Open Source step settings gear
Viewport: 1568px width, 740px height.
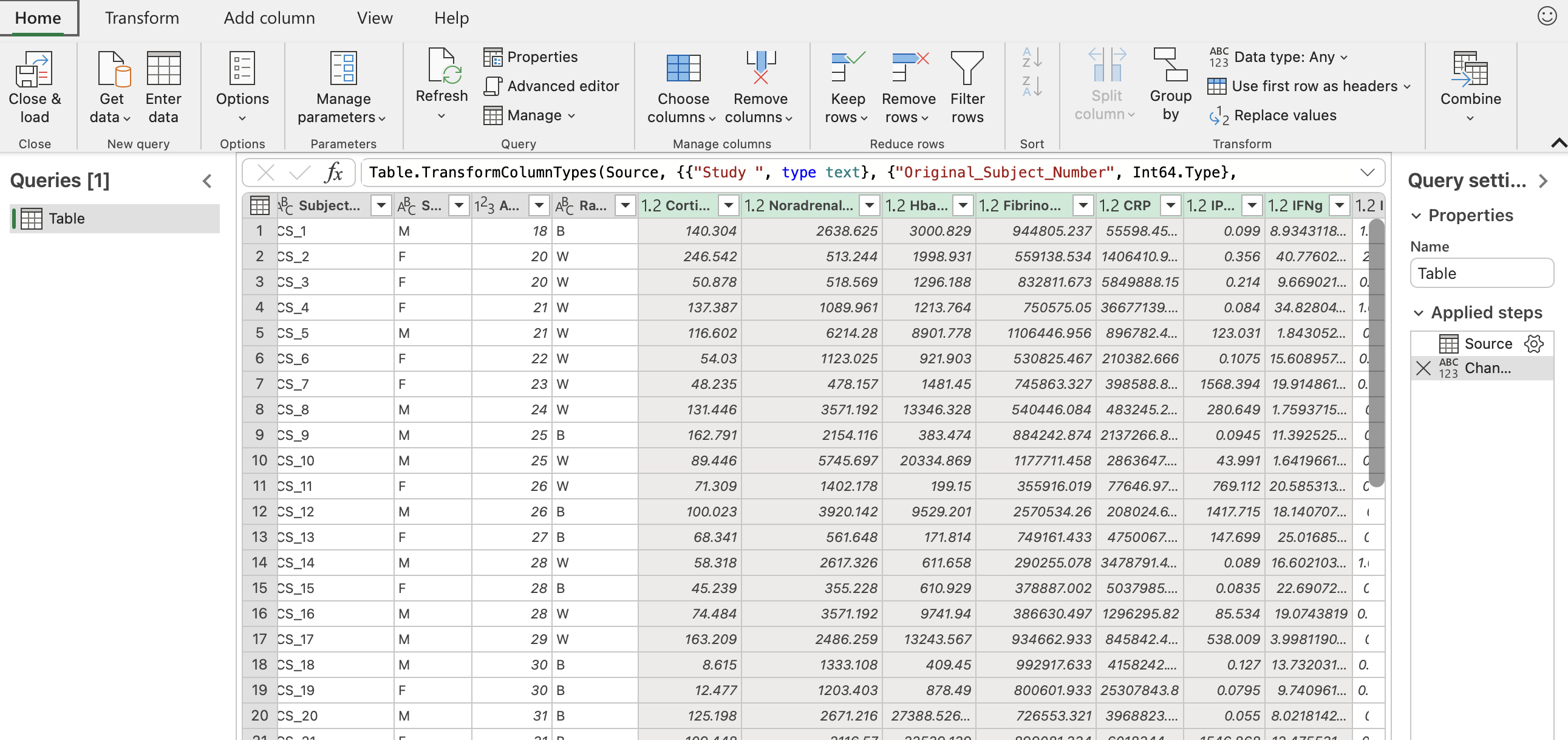[1533, 343]
